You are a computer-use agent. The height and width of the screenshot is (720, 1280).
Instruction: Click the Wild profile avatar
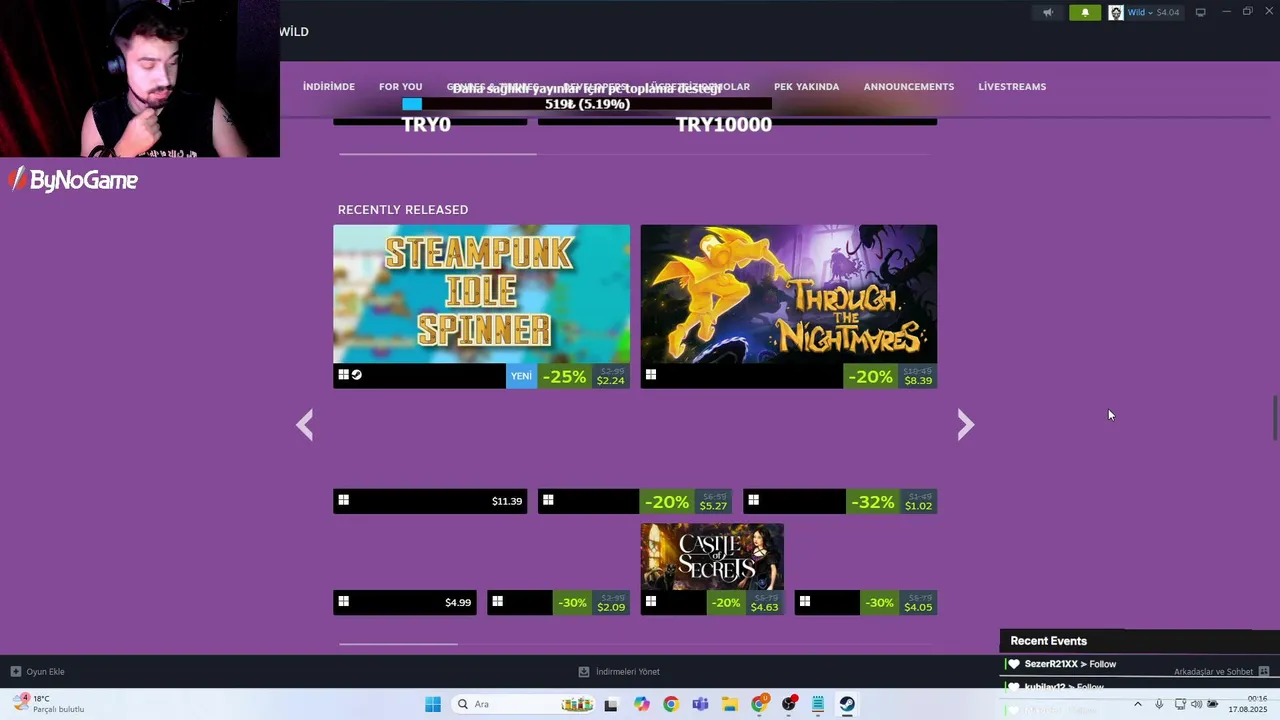(1115, 13)
